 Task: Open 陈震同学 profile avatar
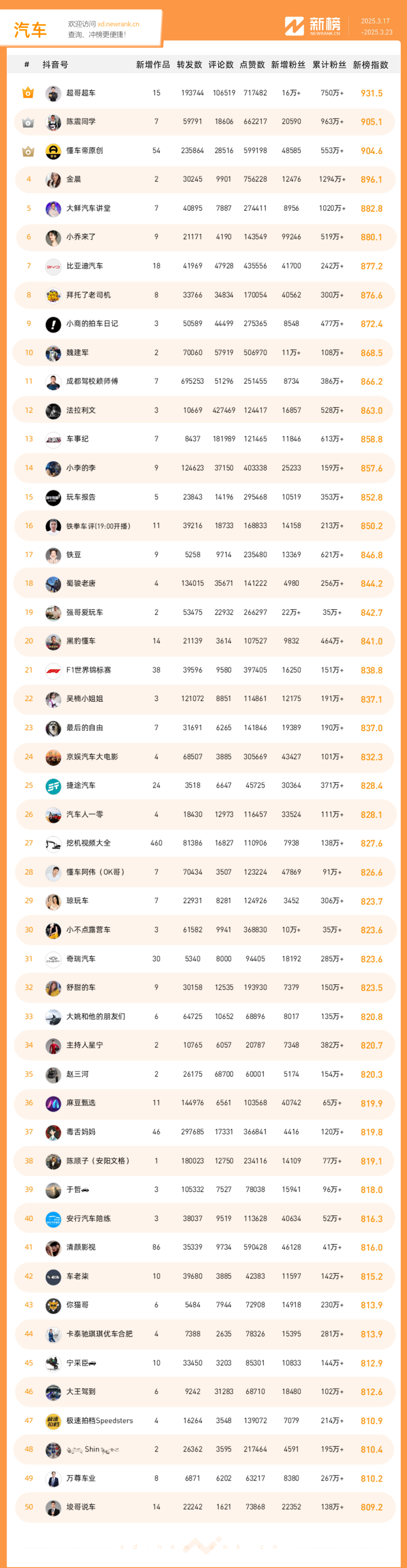pos(54,122)
